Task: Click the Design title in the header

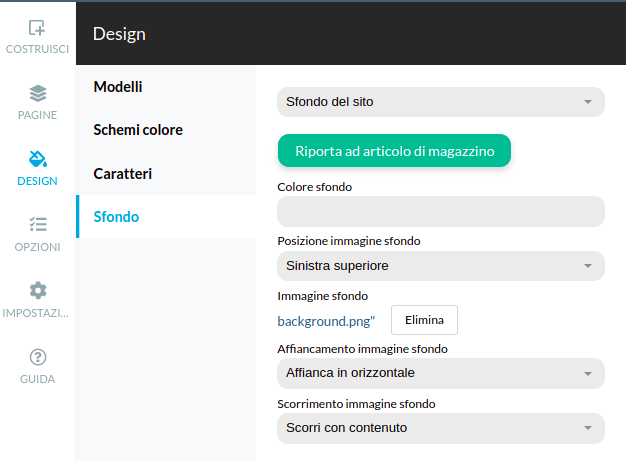Action: coord(119,34)
